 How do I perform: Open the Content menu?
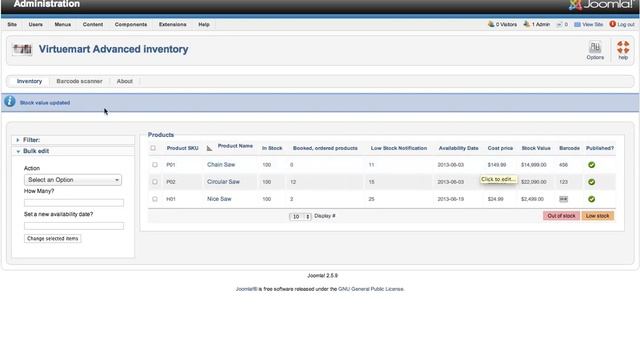coord(93,24)
